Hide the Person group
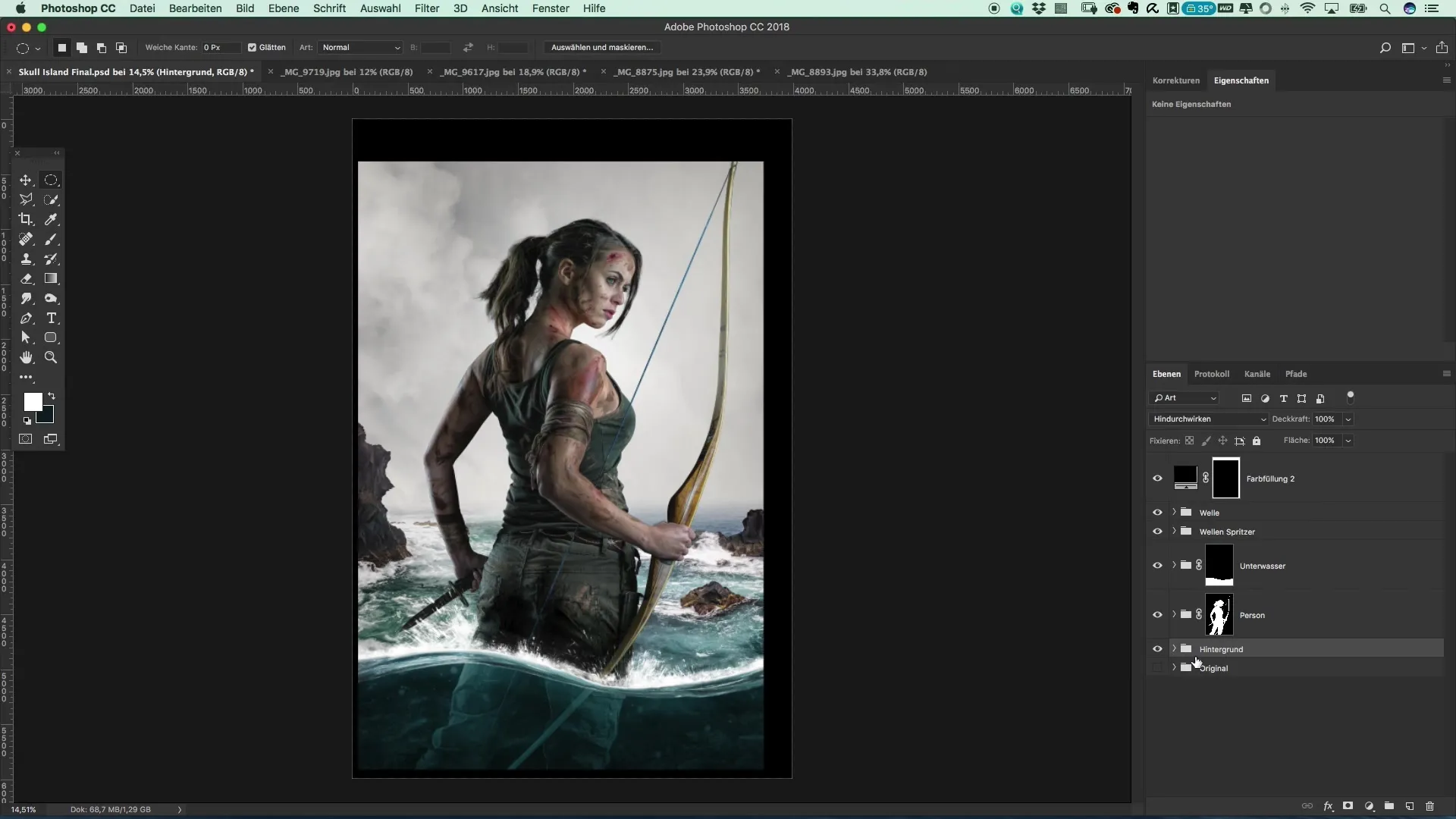 [x=1157, y=615]
